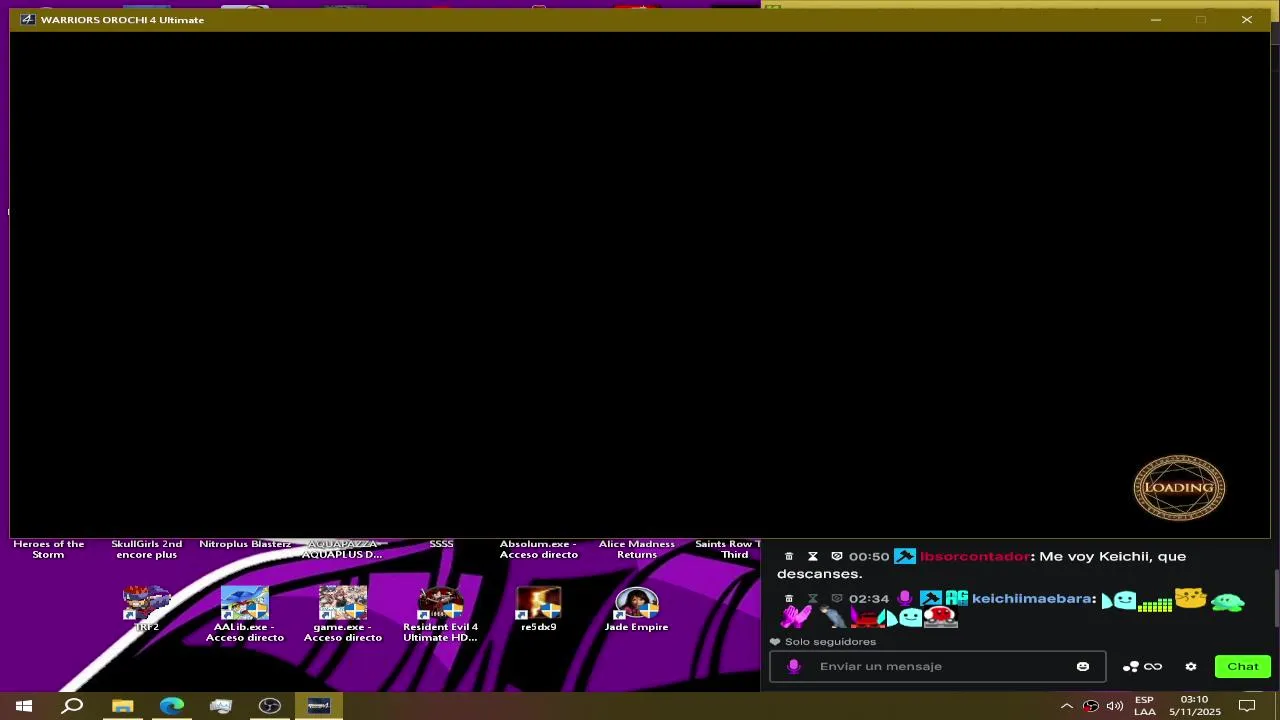The height and width of the screenshot is (720, 1280).
Task: Select the Absolum.exe shortcut label
Action: 539,549
